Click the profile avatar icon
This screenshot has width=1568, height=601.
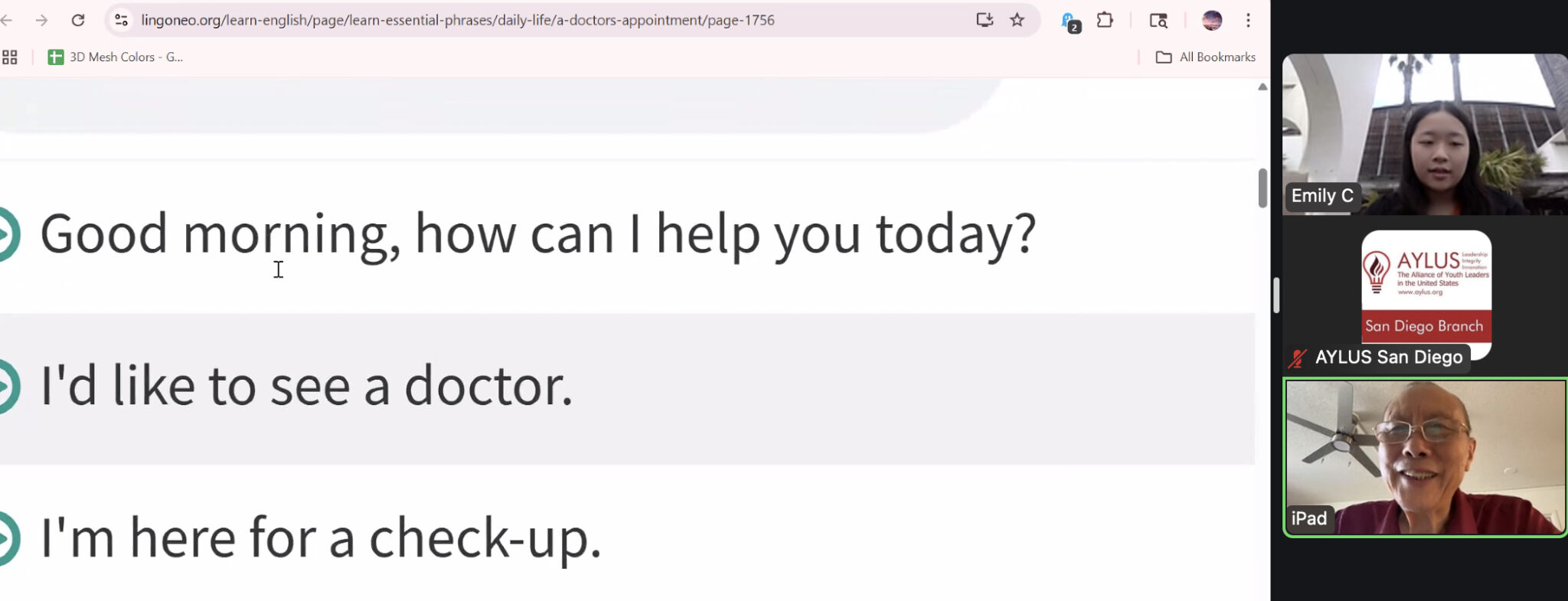click(1211, 20)
